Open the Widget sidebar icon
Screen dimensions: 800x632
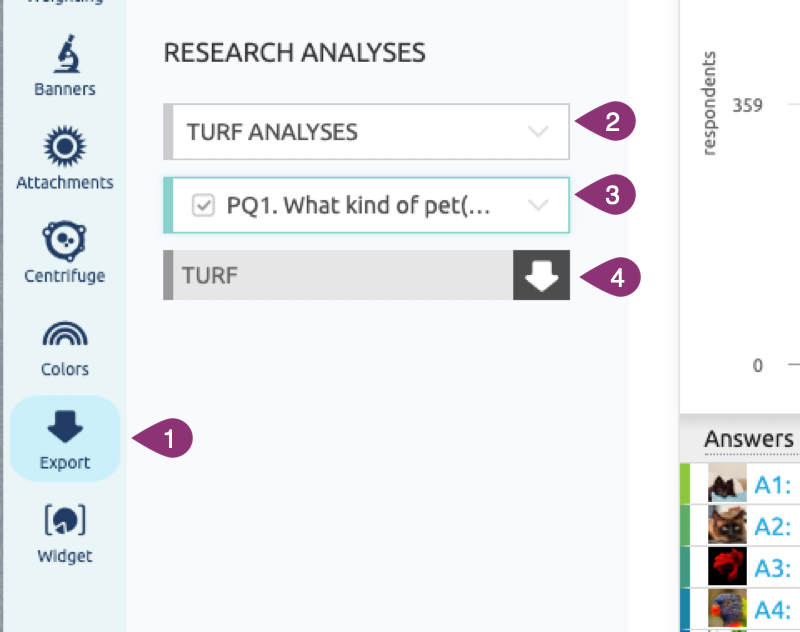click(65, 521)
